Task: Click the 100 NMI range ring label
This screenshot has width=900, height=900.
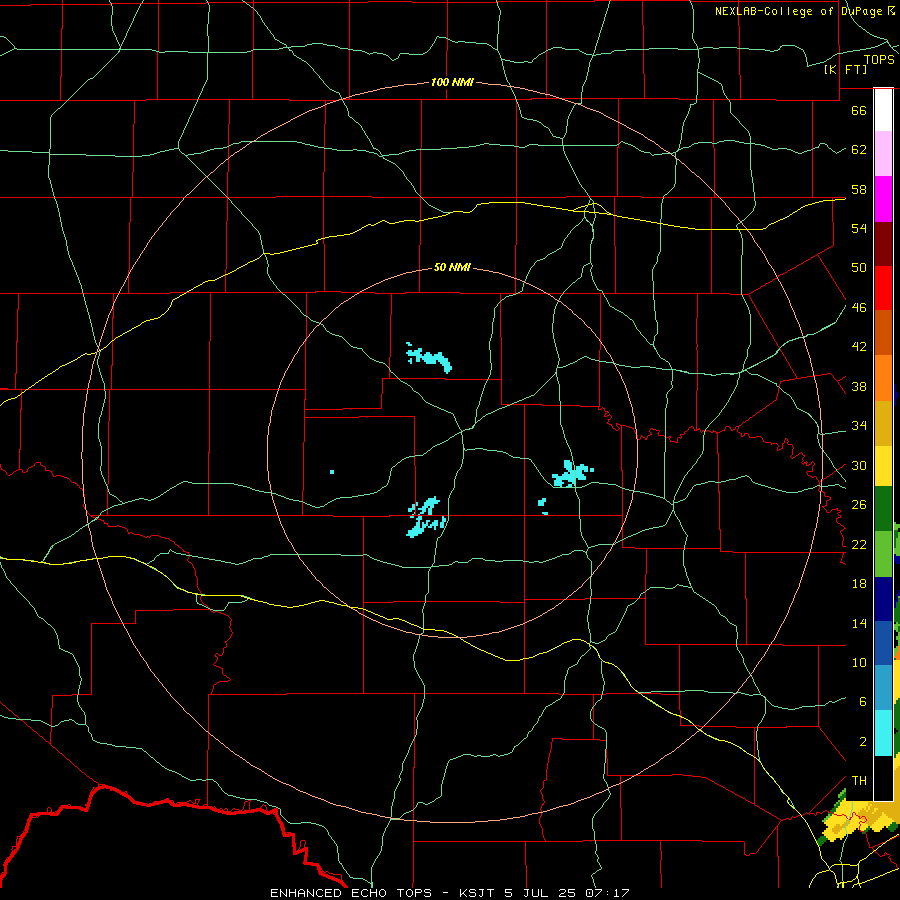Action: (452, 82)
